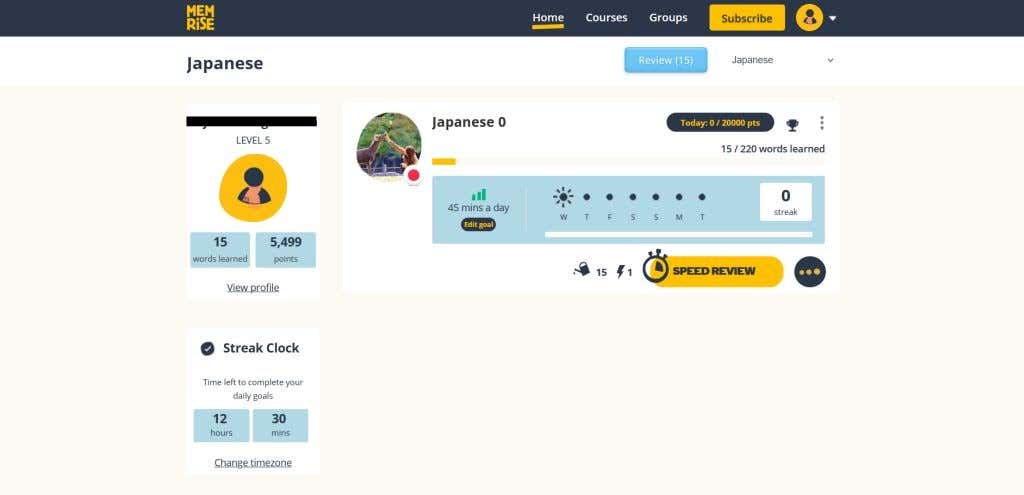Click the profile avatar in top bar

[x=809, y=18]
